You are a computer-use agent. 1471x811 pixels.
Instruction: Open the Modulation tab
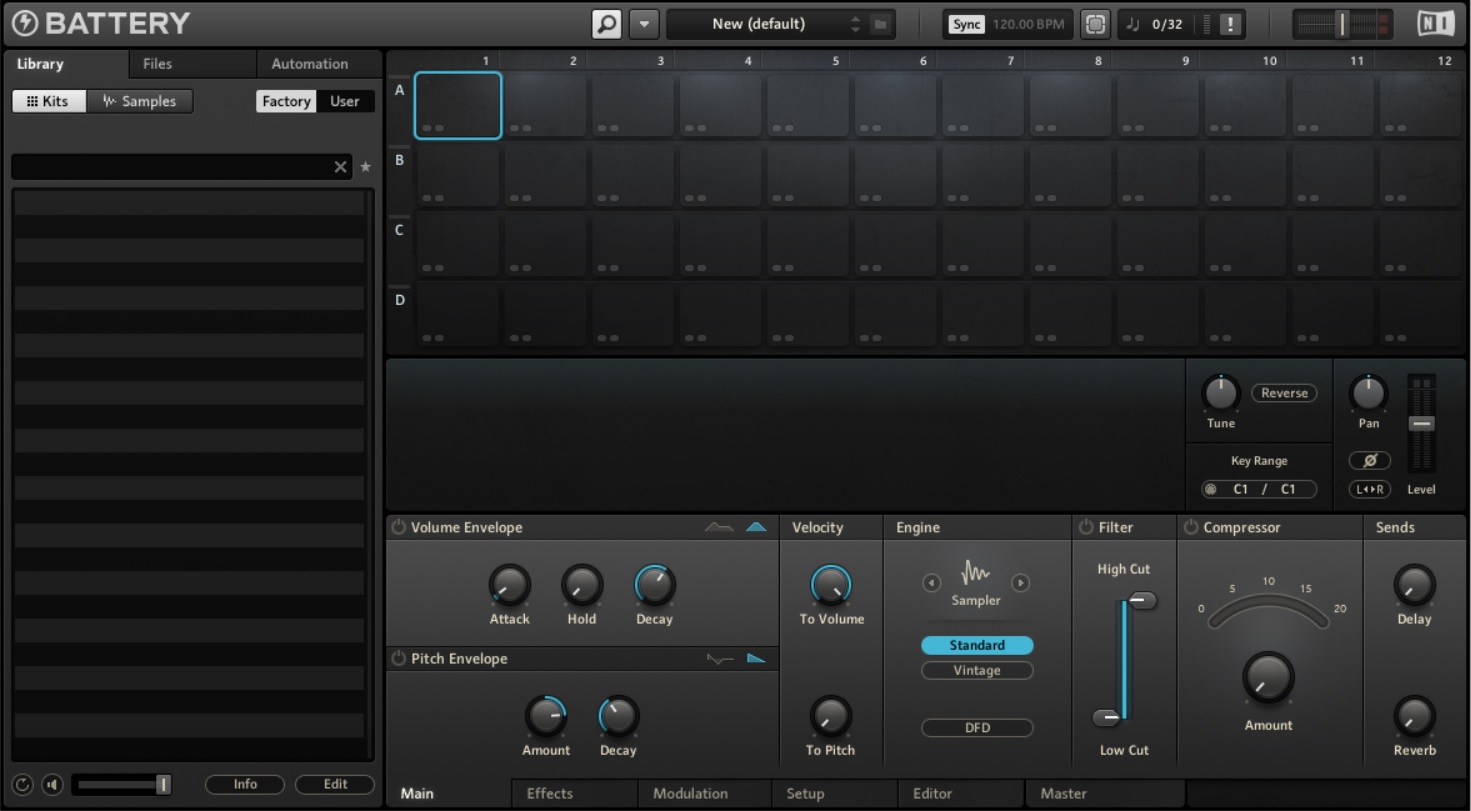coord(690,794)
